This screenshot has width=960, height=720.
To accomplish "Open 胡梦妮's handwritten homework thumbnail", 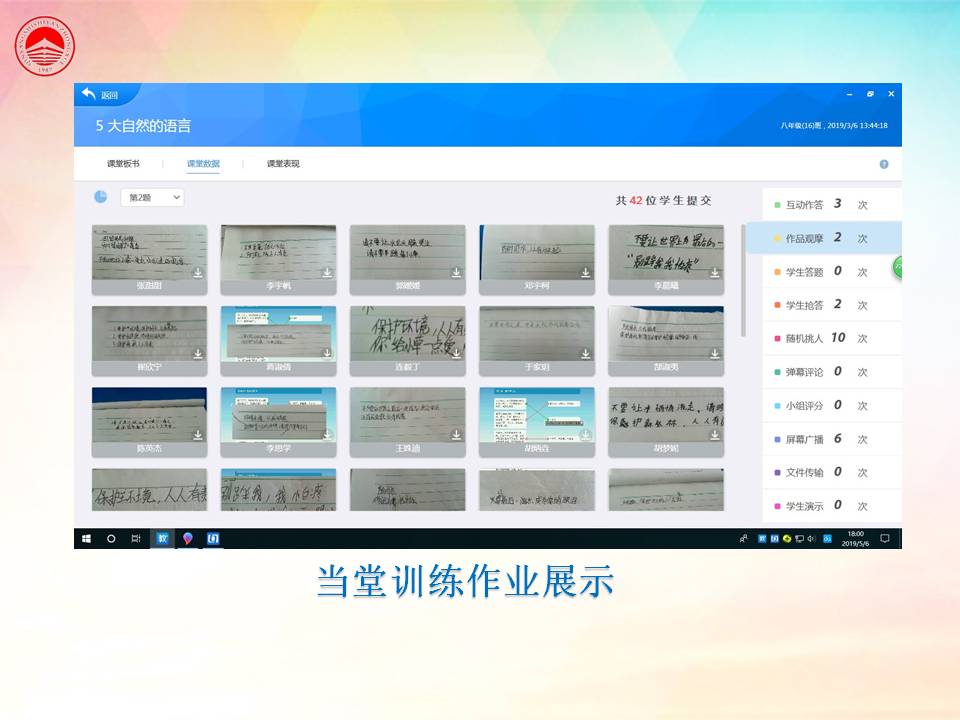I will [666, 415].
